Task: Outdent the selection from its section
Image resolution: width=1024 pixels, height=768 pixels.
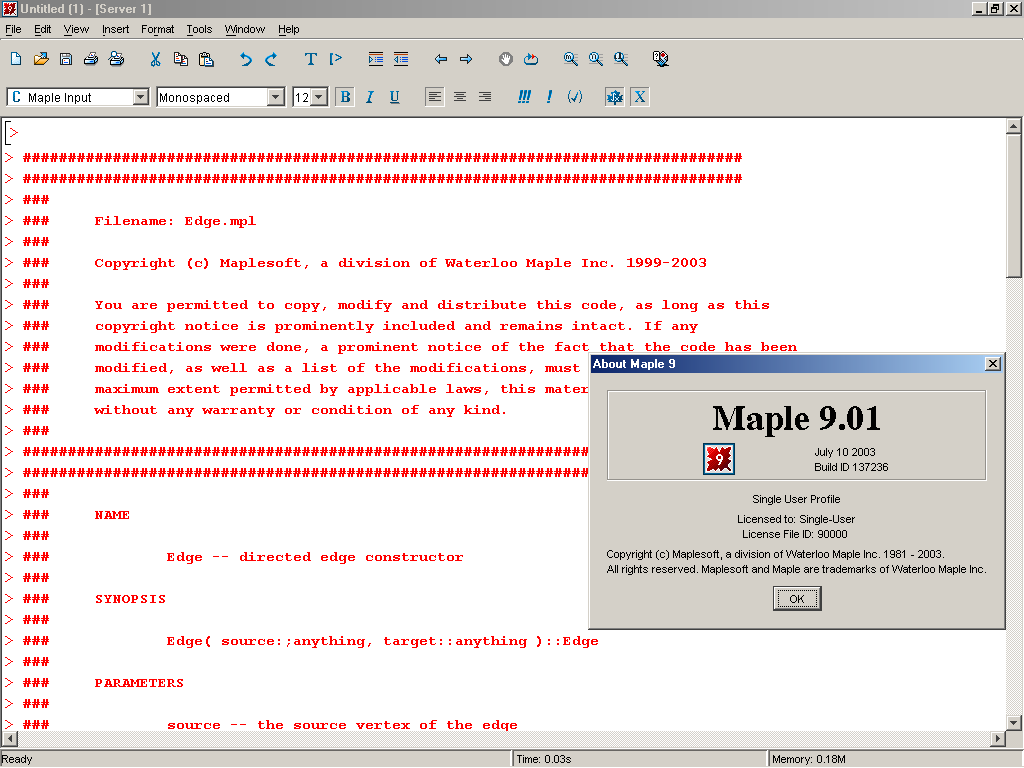Action: click(401, 59)
